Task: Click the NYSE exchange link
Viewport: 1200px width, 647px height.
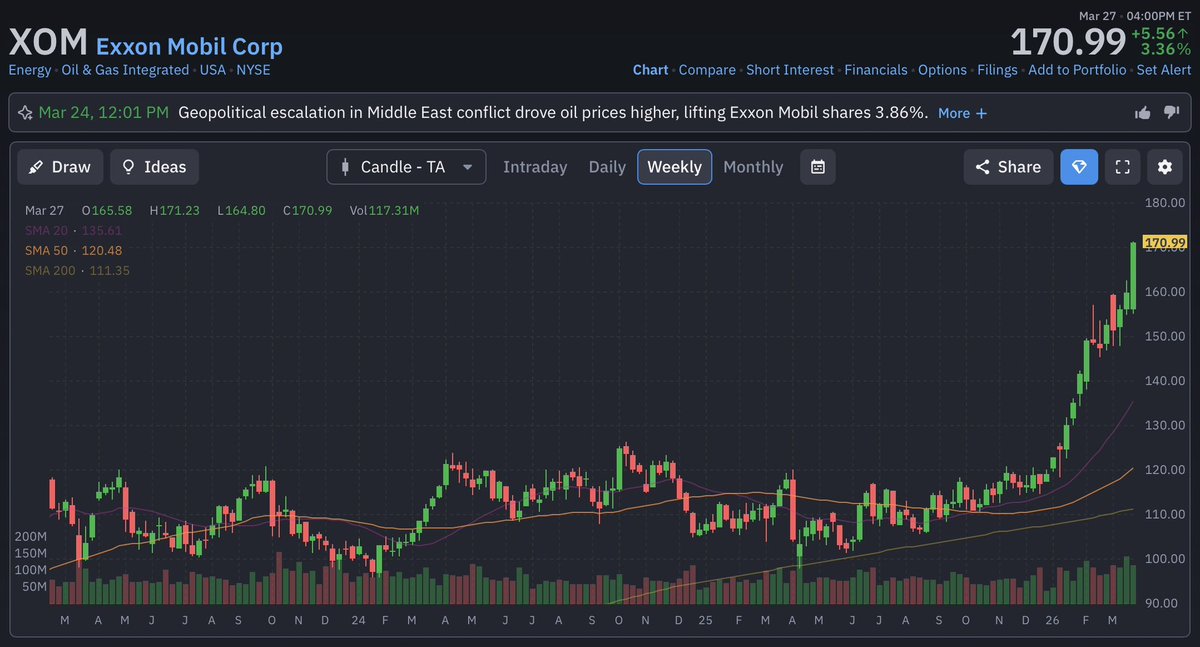Action: point(253,70)
